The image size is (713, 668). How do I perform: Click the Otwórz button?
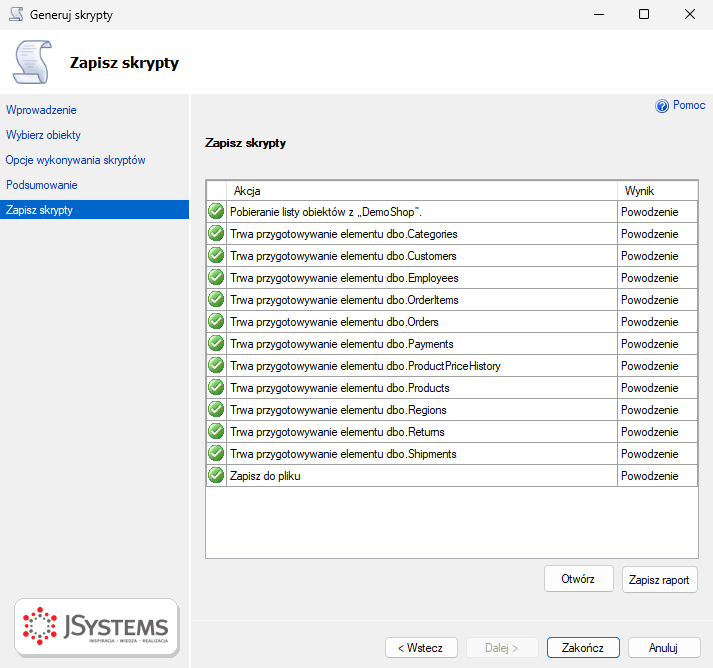coord(578,579)
